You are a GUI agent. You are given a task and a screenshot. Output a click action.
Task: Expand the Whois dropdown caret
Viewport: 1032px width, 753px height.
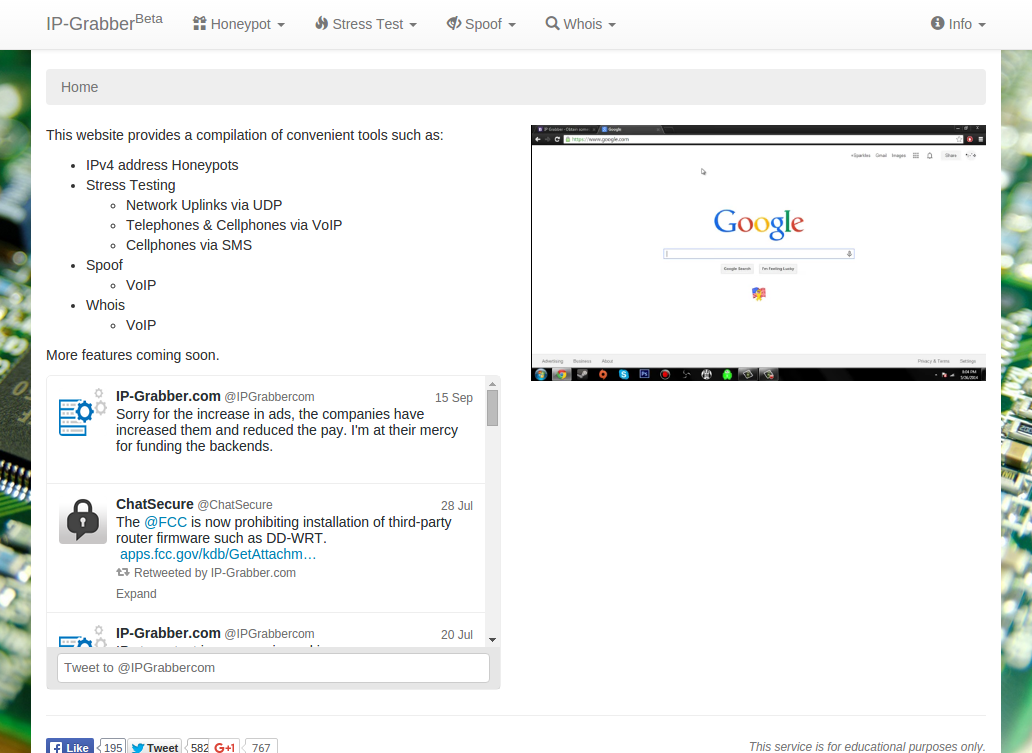(612, 25)
